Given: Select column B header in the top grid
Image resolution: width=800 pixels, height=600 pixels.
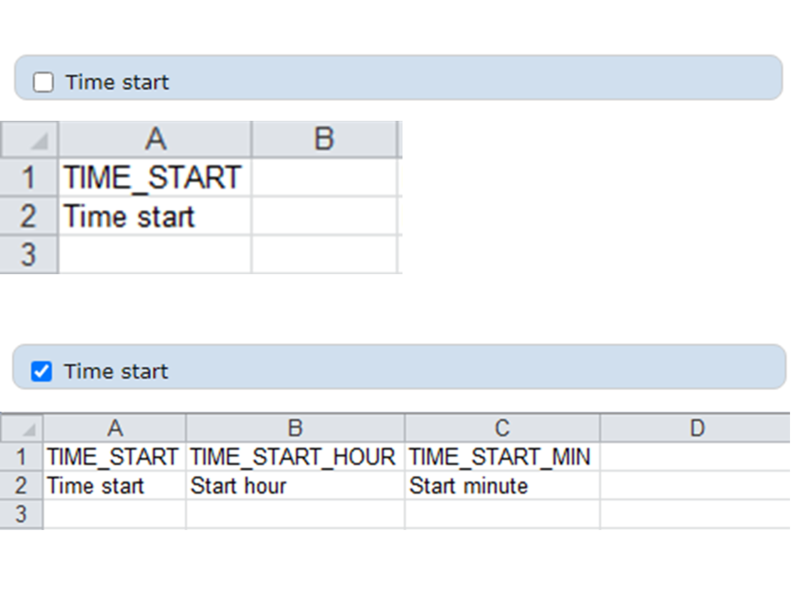Looking at the screenshot, I should [326, 139].
